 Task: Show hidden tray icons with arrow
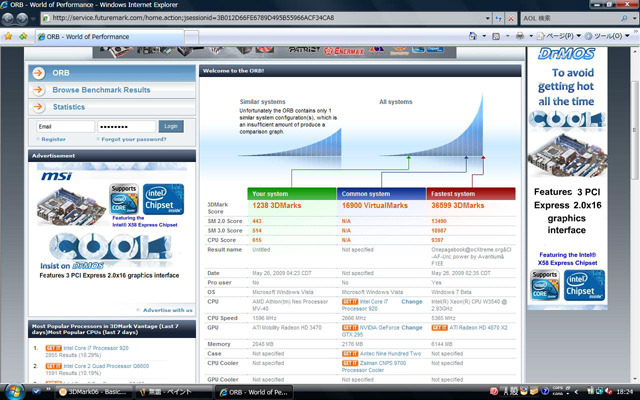pos(576,392)
